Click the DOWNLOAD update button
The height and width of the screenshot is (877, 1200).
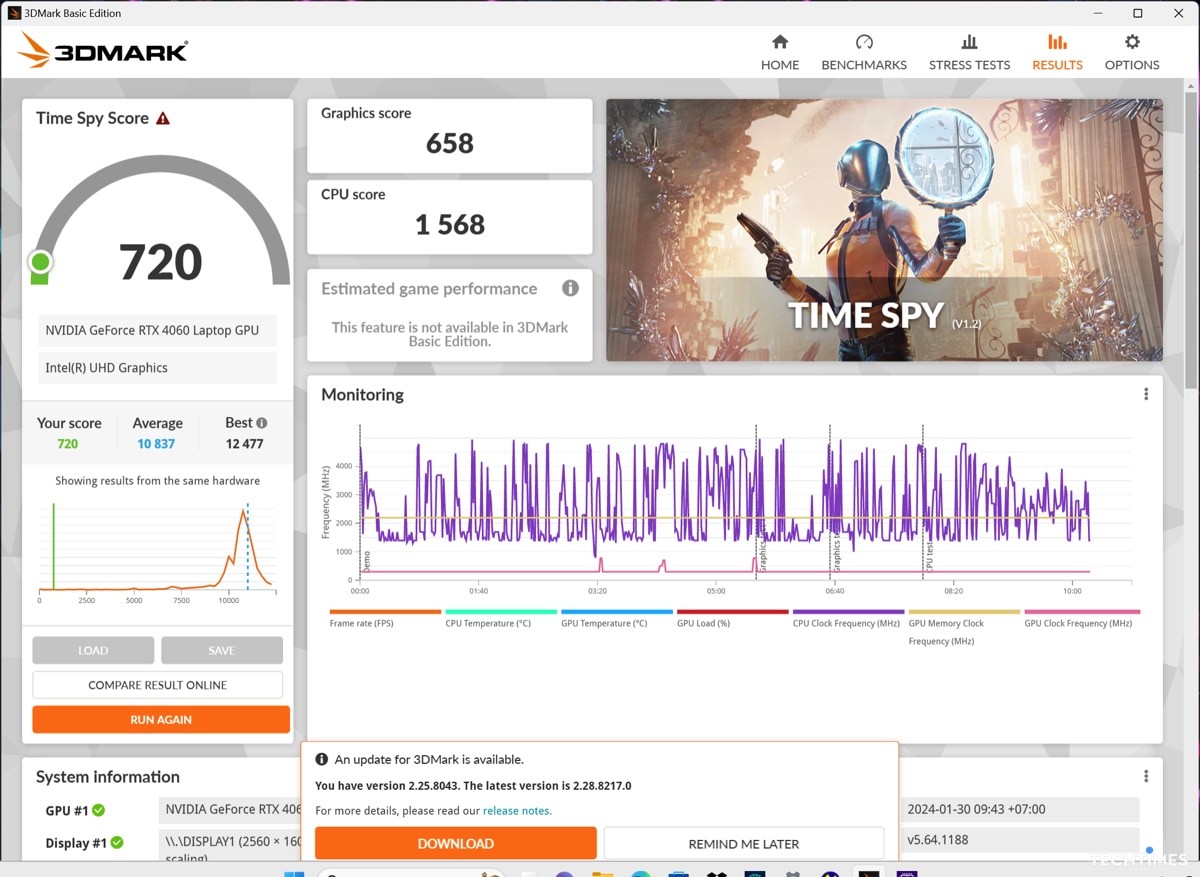click(456, 843)
